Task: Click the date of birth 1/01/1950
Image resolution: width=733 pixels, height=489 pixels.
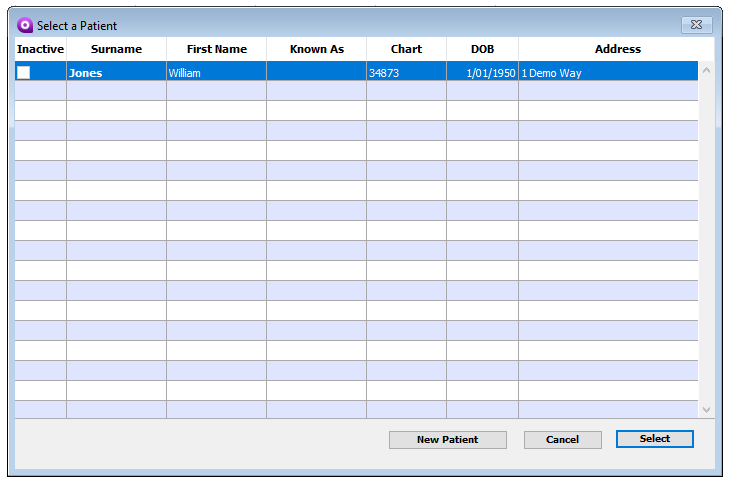Action: point(490,73)
